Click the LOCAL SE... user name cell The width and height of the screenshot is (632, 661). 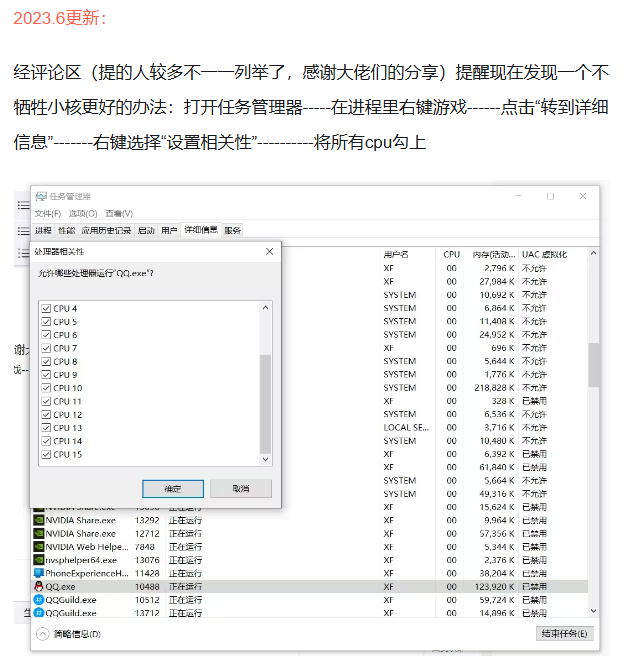tap(406, 427)
